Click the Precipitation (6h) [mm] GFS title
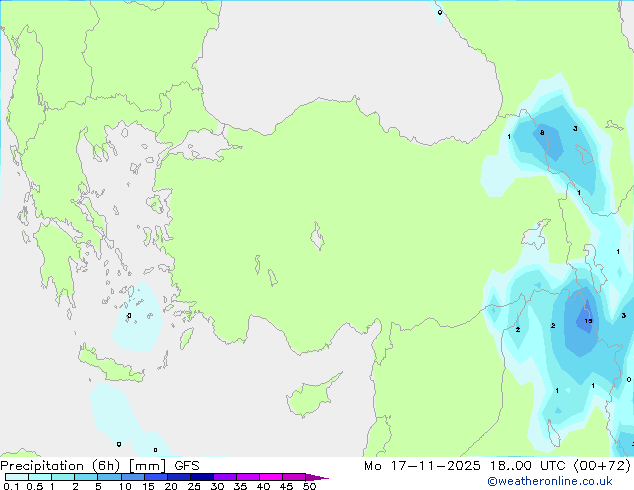 100,466
